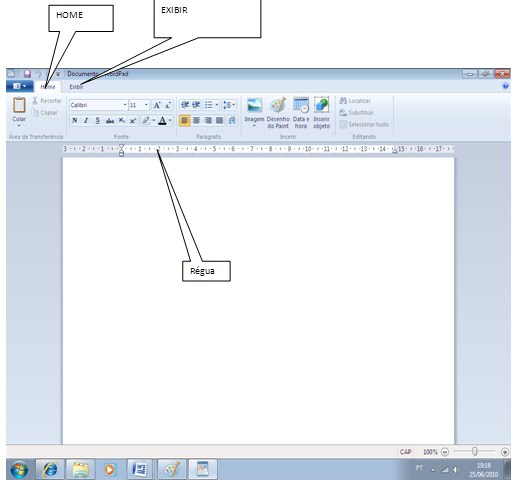Paste with the Colar clipboard icon
Image resolution: width=519 pixels, height=488 pixels.
pyautogui.click(x=19, y=105)
